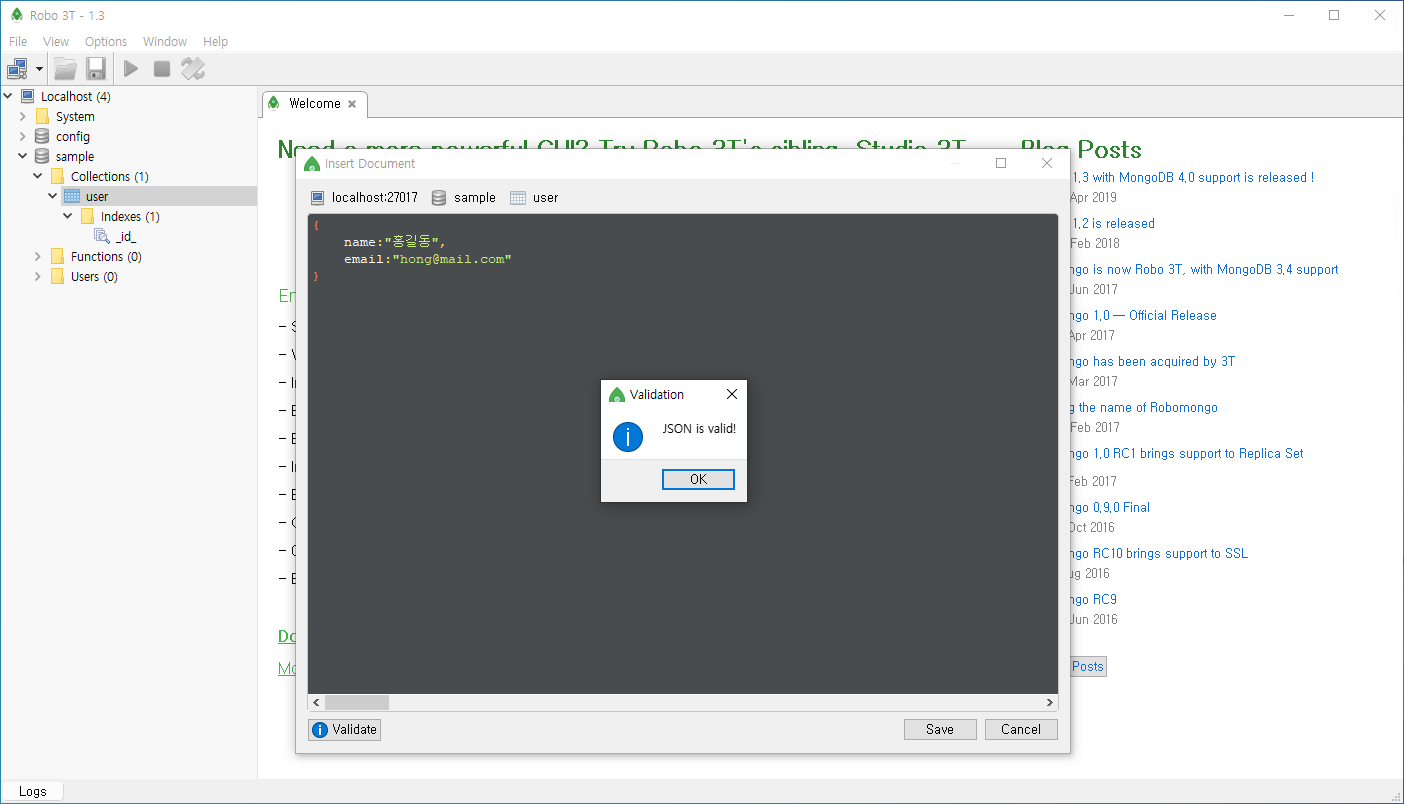Screen dimensions: 1404x804
Task: Click the Logs button in status bar
Action: pos(32,791)
